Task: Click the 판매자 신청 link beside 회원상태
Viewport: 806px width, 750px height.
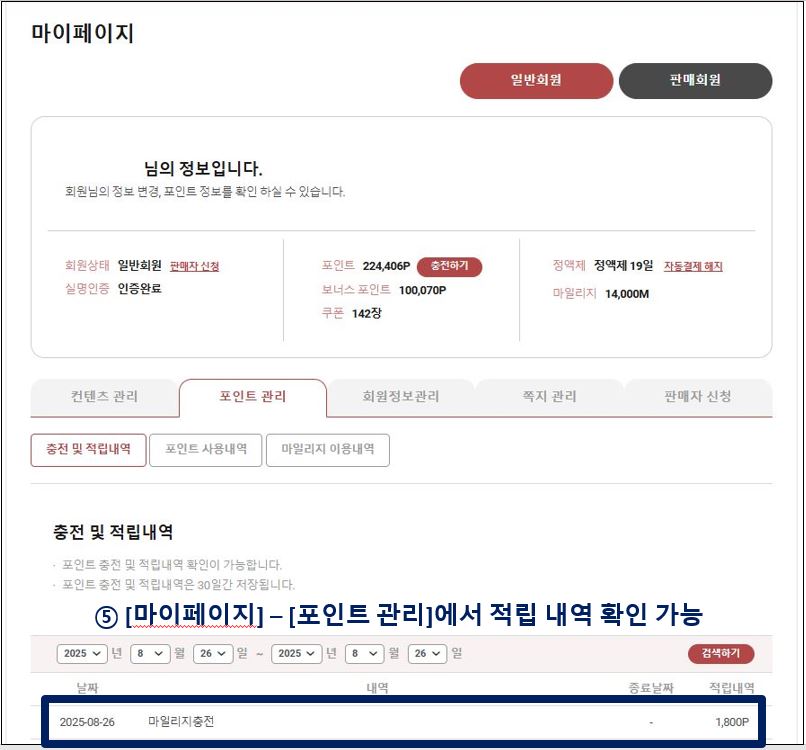Action: (194, 266)
